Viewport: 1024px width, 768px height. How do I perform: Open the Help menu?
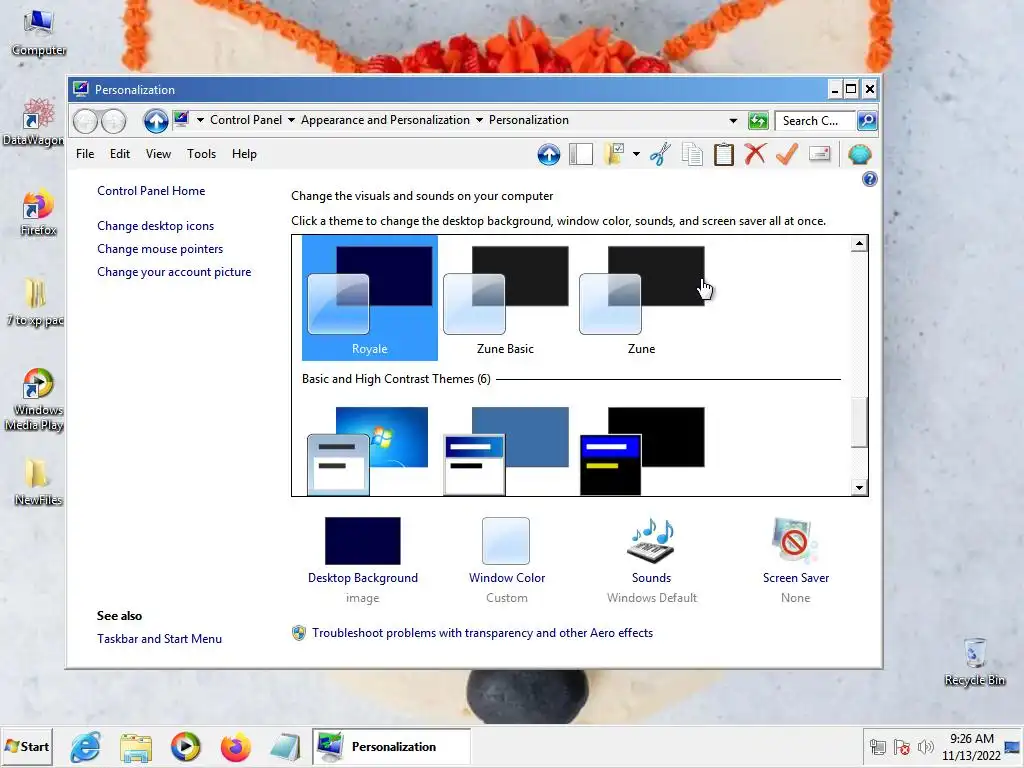(244, 154)
